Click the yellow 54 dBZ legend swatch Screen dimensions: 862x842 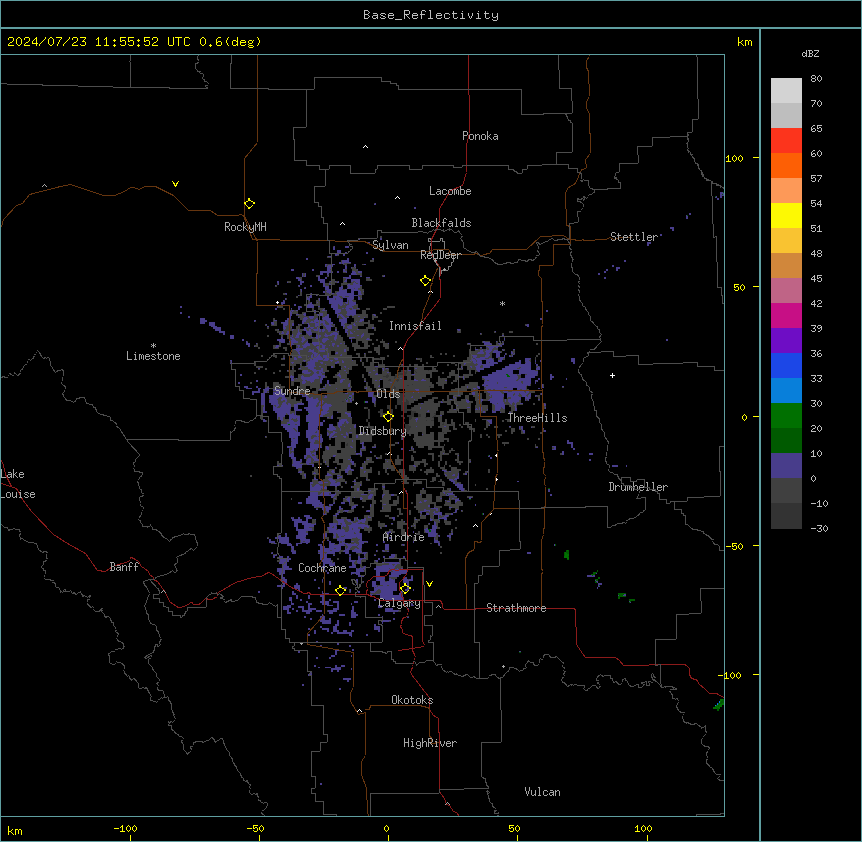[x=786, y=215]
